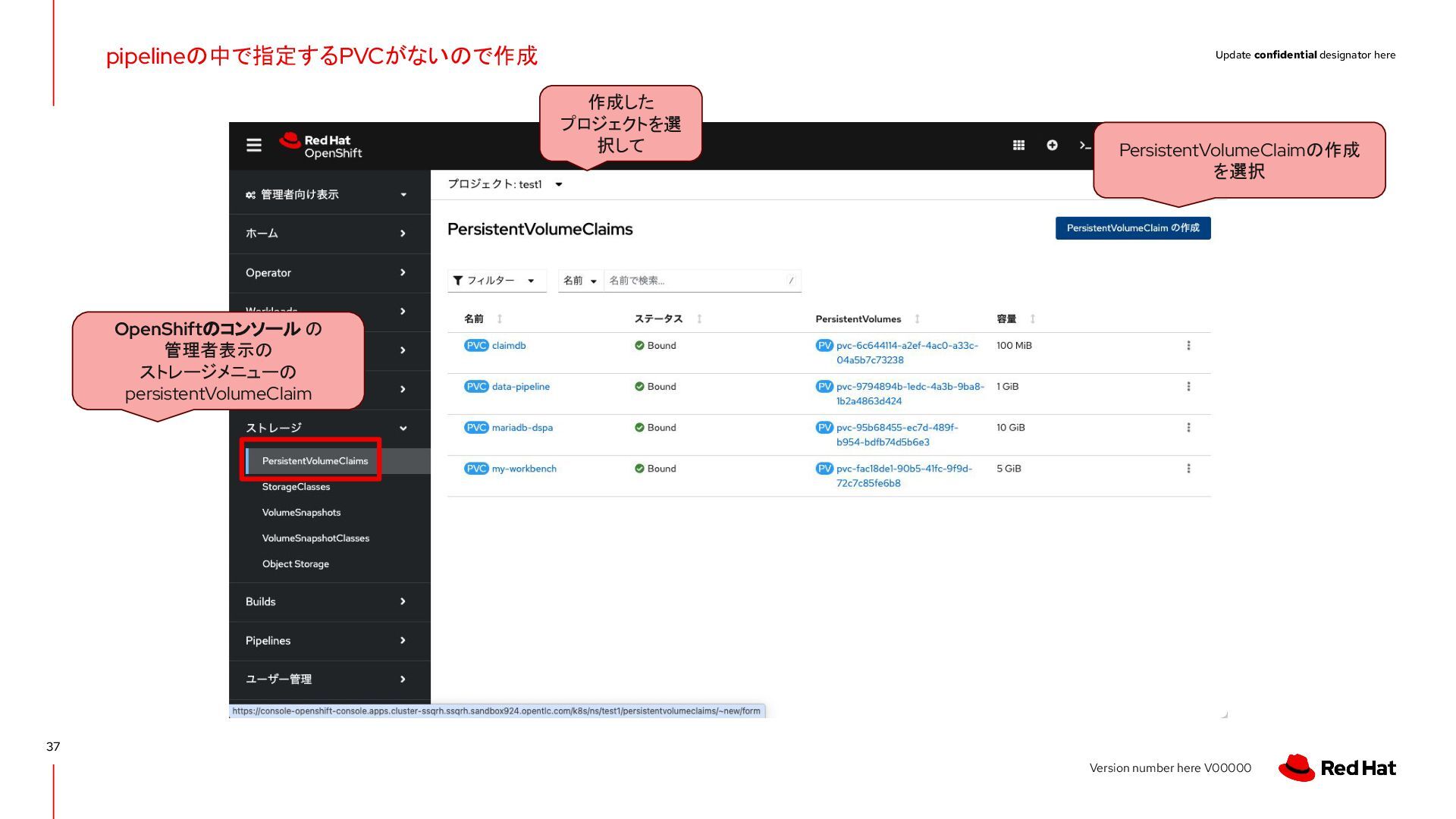Open kebab menu for claimdb row
The image size is (1456, 819).
click(x=1188, y=346)
